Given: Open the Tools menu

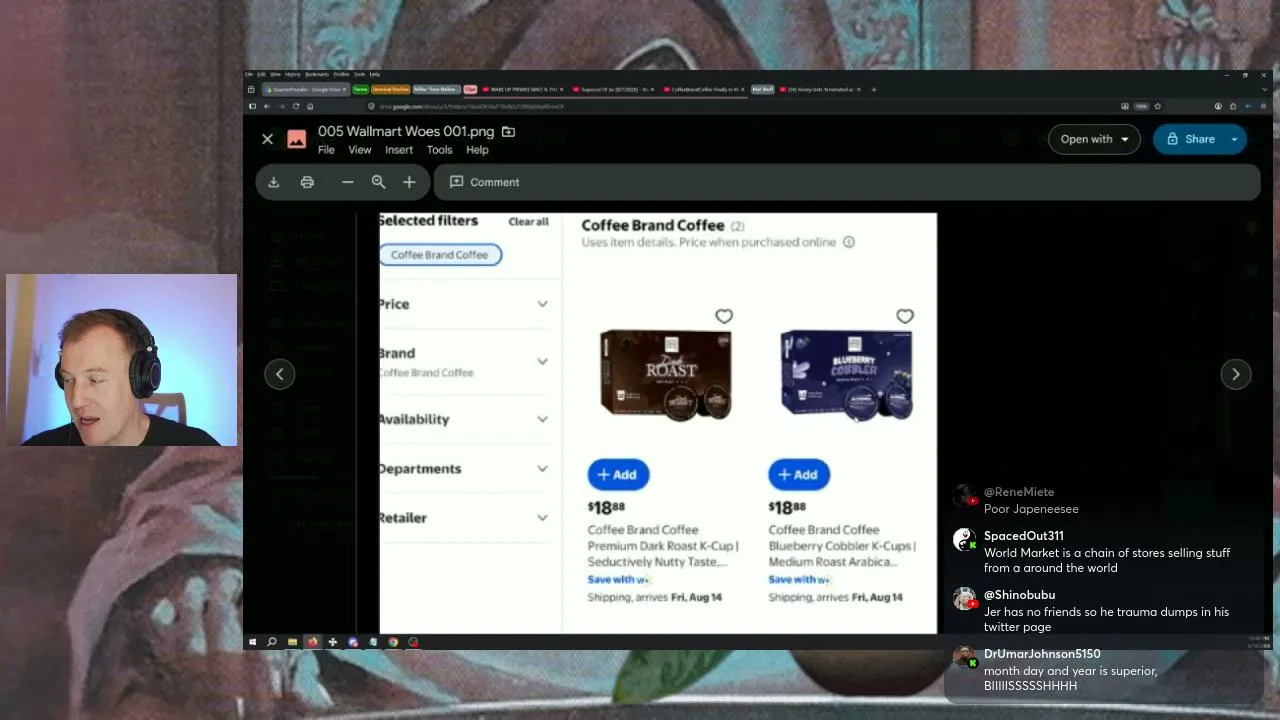Looking at the screenshot, I should [x=440, y=150].
